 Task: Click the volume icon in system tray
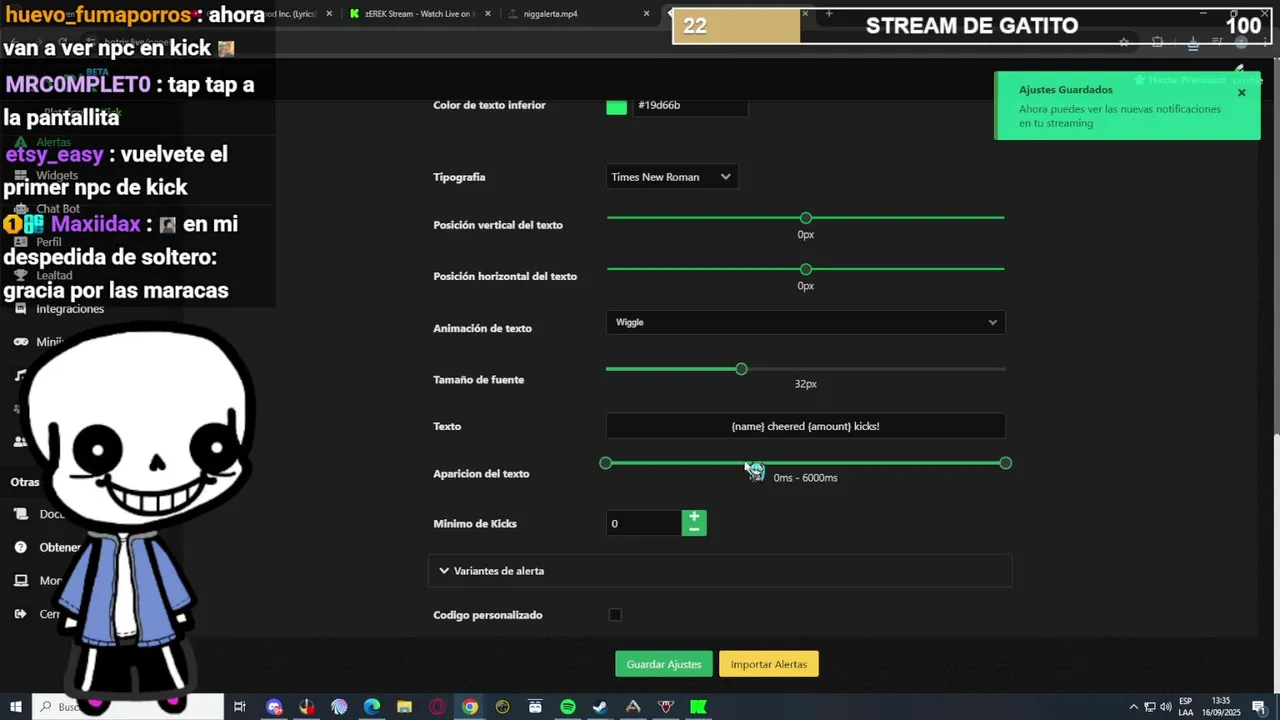[x=1166, y=707]
